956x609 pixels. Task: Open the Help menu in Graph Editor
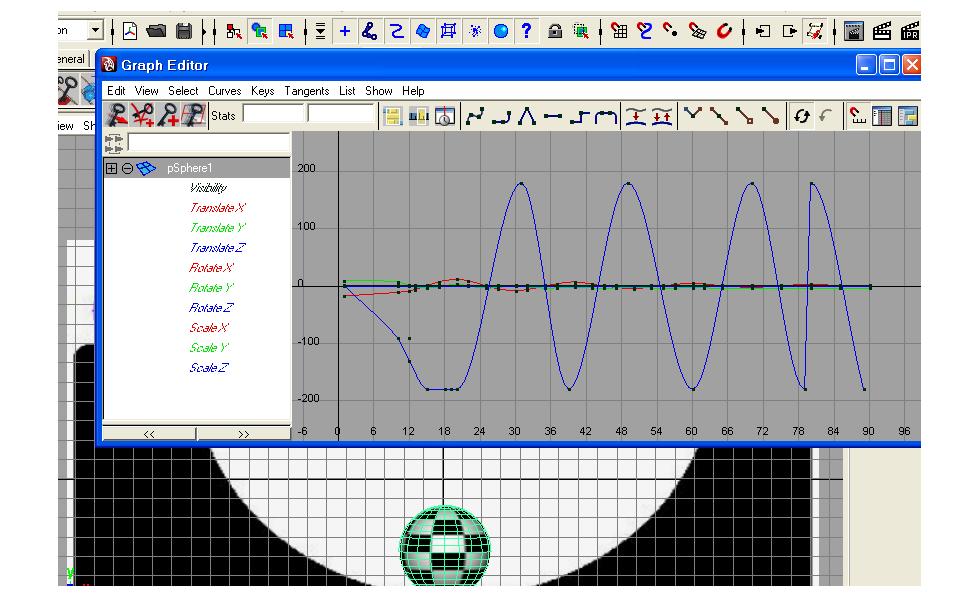(x=413, y=91)
